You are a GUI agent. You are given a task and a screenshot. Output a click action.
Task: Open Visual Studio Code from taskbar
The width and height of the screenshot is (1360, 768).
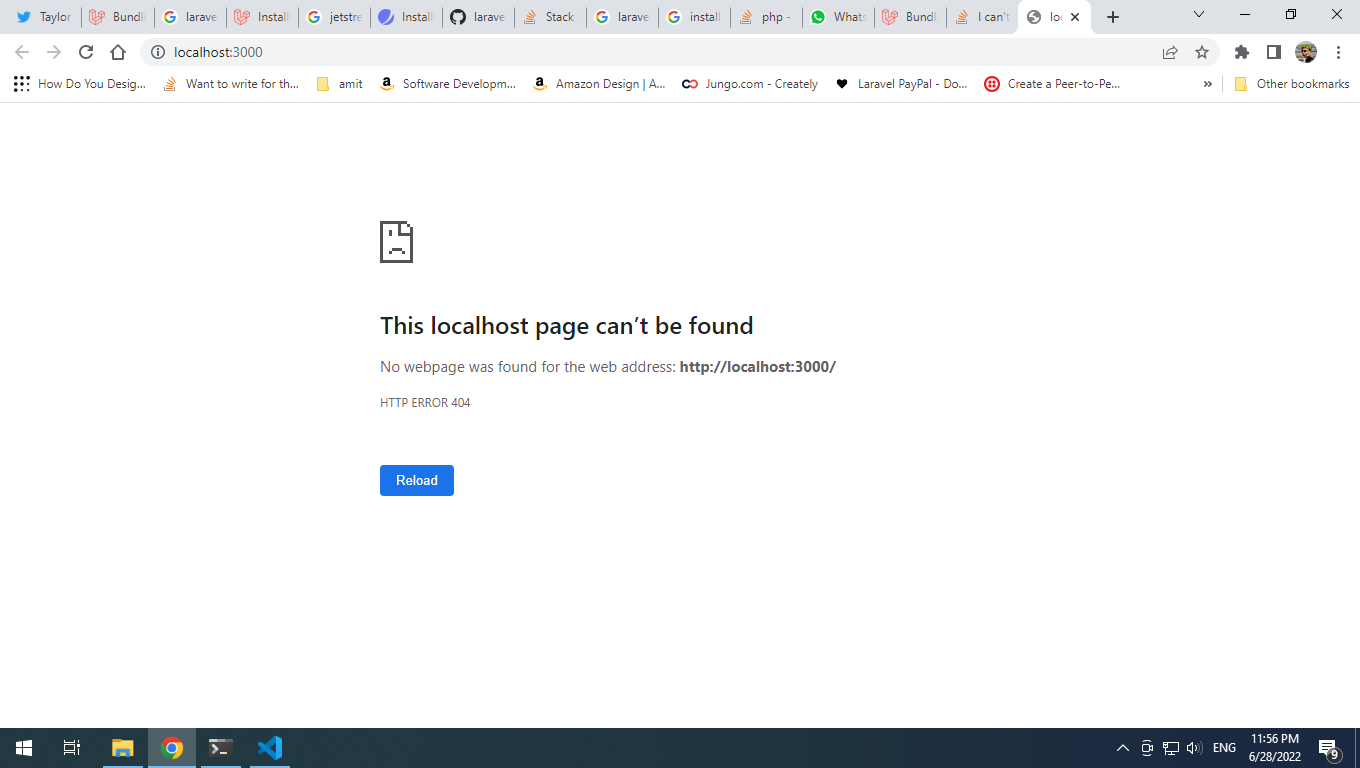click(270, 748)
